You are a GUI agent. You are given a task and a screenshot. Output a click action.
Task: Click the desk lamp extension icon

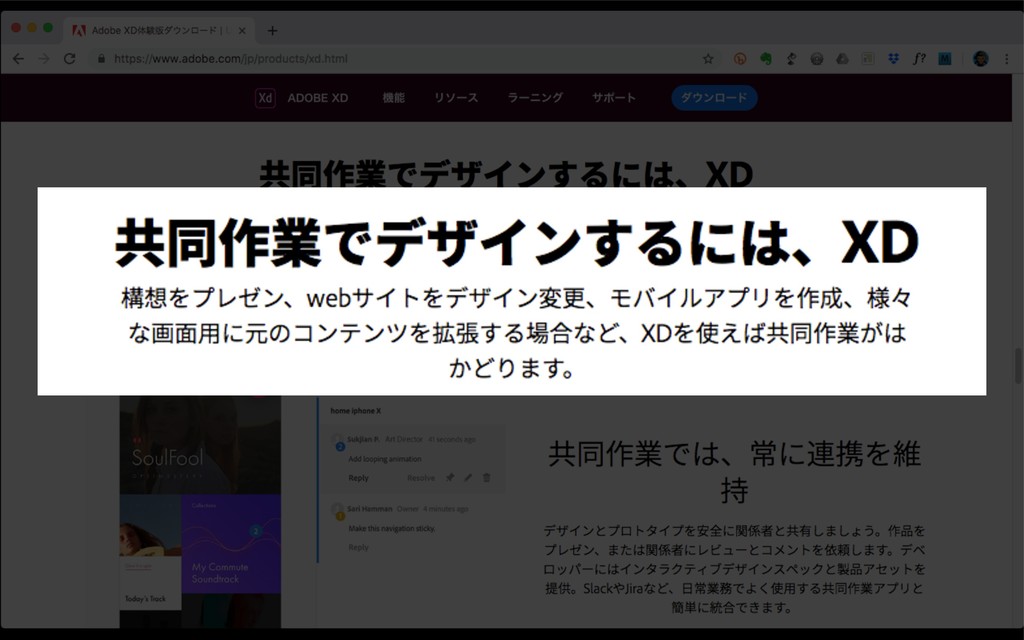pos(791,59)
